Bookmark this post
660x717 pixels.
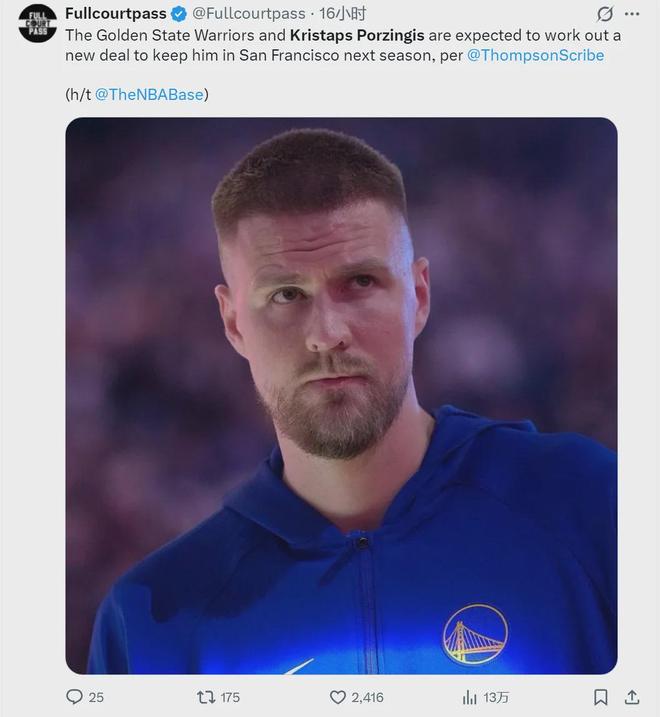[601, 697]
